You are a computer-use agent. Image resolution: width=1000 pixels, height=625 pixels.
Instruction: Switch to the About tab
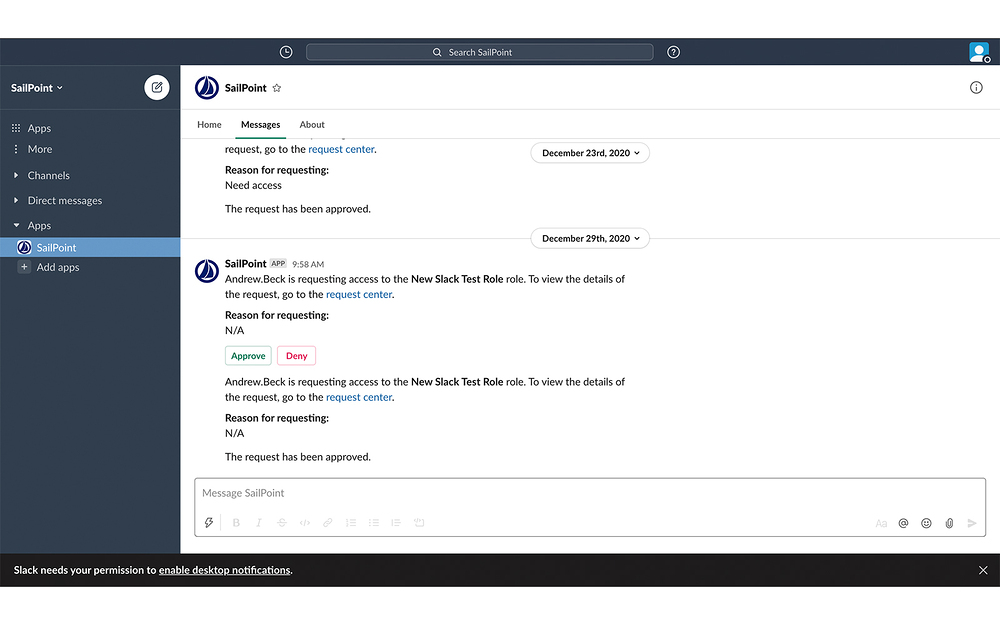[x=312, y=124]
